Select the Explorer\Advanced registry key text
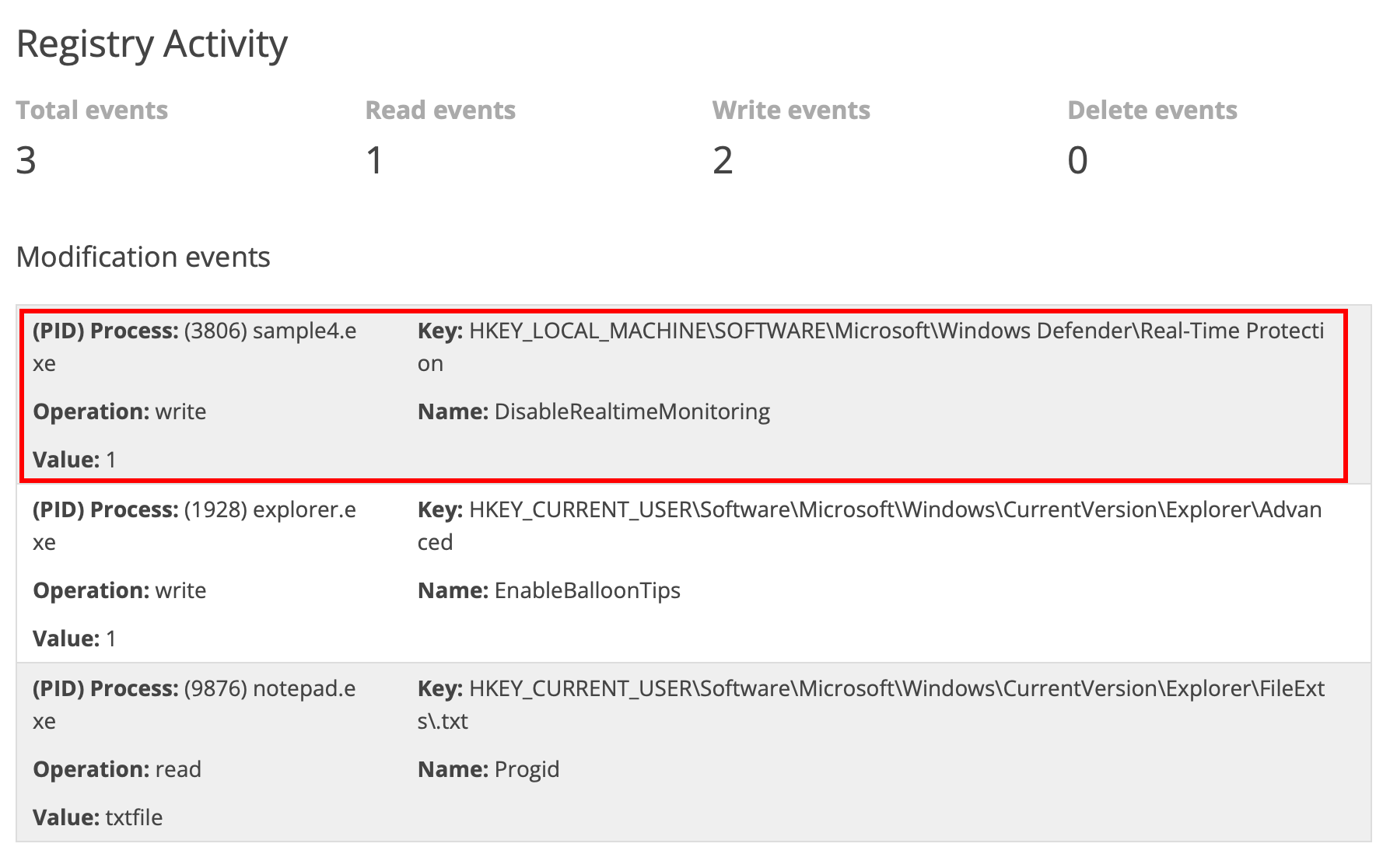 pos(870,526)
